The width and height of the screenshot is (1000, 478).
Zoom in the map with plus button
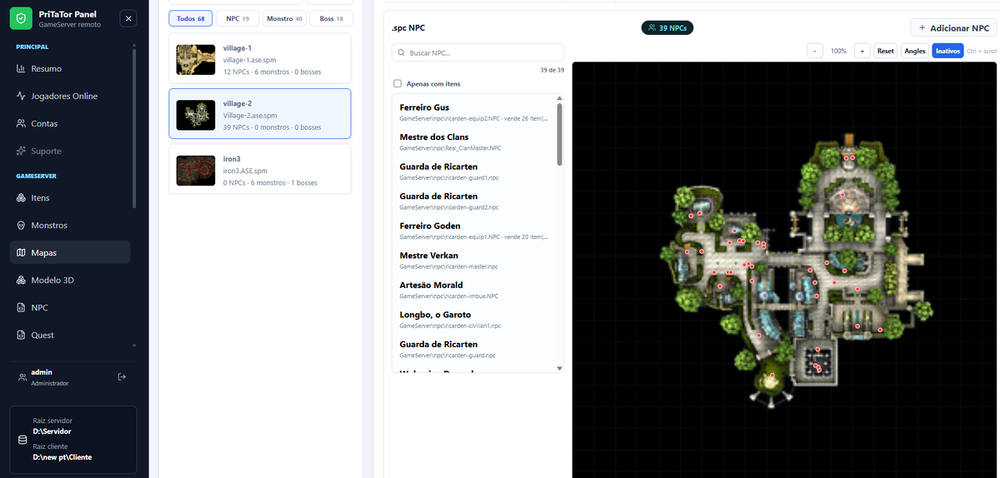pyautogui.click(x=862, y=51)
